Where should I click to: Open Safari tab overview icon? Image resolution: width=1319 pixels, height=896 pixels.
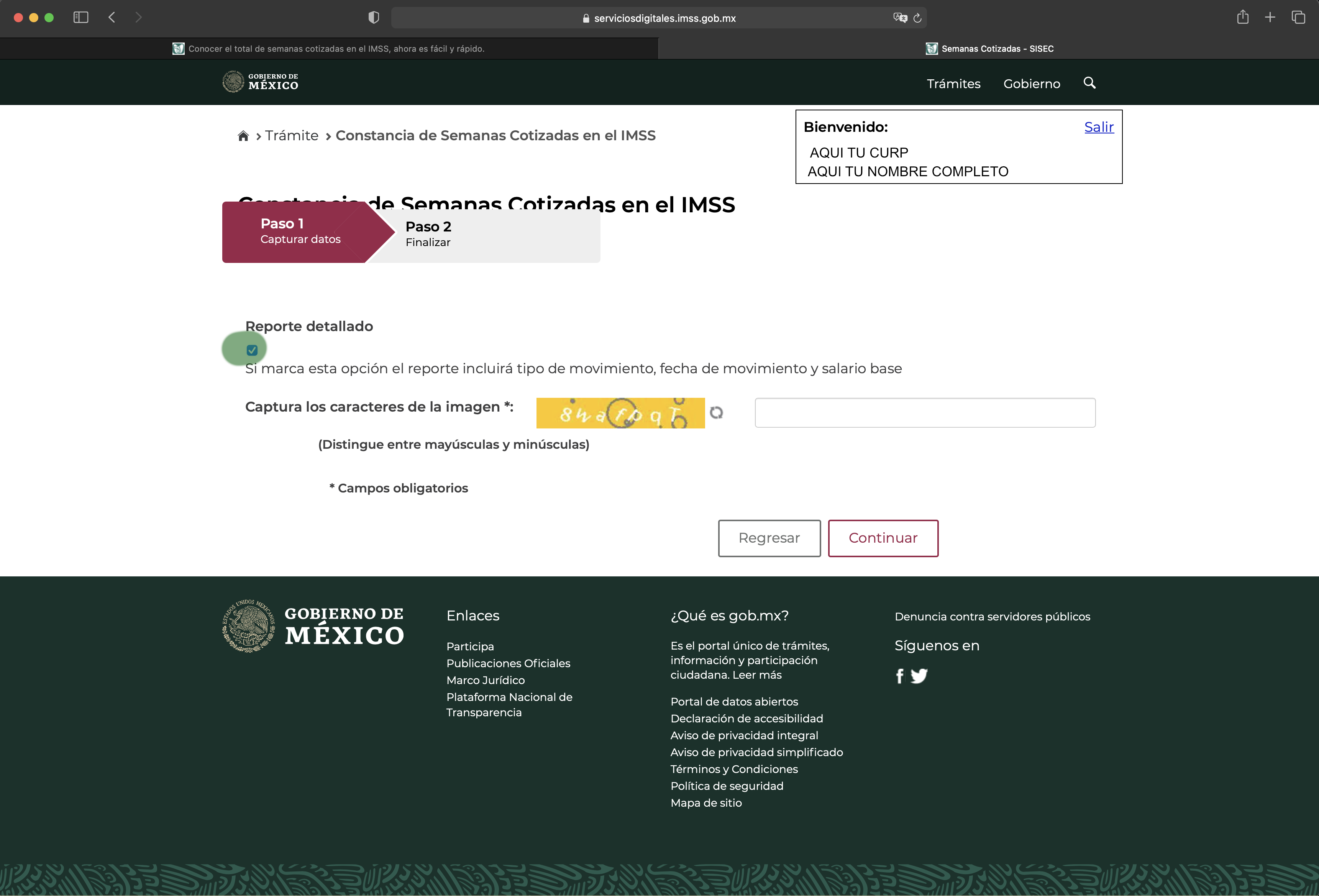[x=1298, y=18]
